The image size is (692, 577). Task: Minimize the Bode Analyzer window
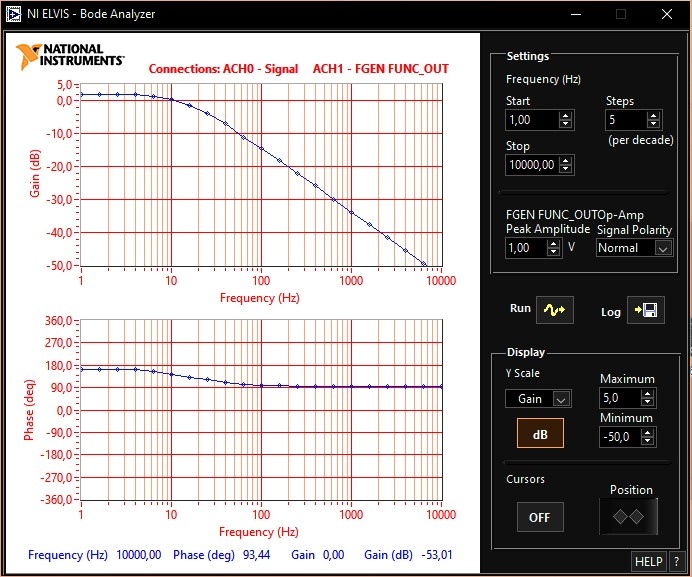pos(576,14)
